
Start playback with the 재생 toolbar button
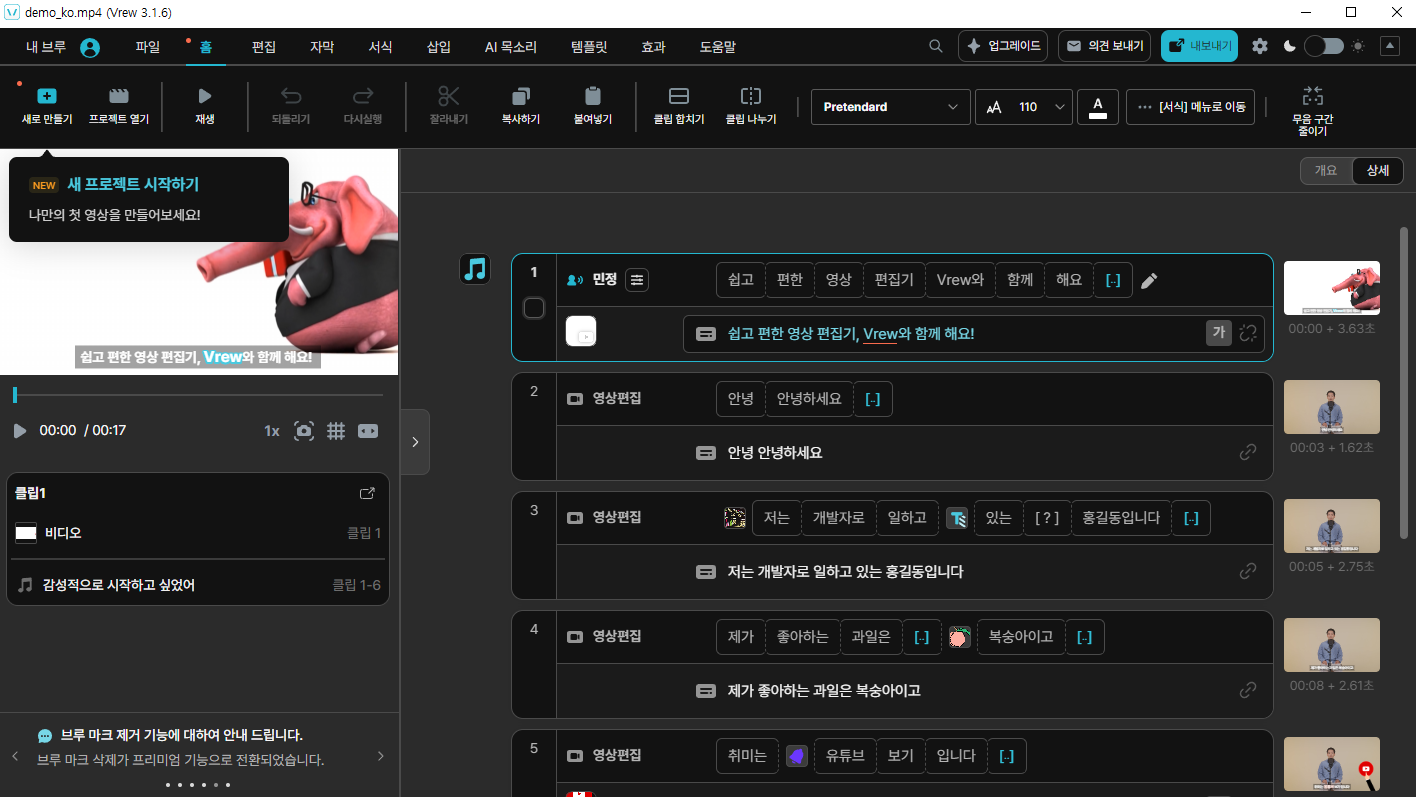point(205,106)
